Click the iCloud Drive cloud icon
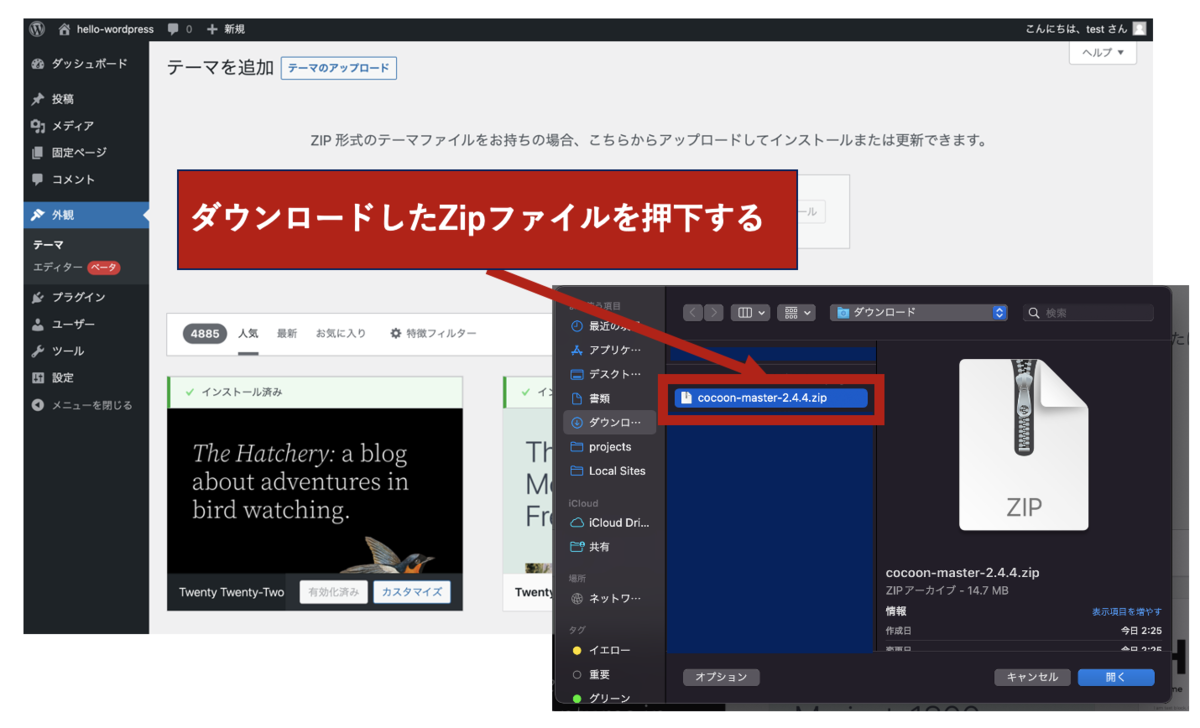This screenshot has width=1200, height=728. (576, 523)
